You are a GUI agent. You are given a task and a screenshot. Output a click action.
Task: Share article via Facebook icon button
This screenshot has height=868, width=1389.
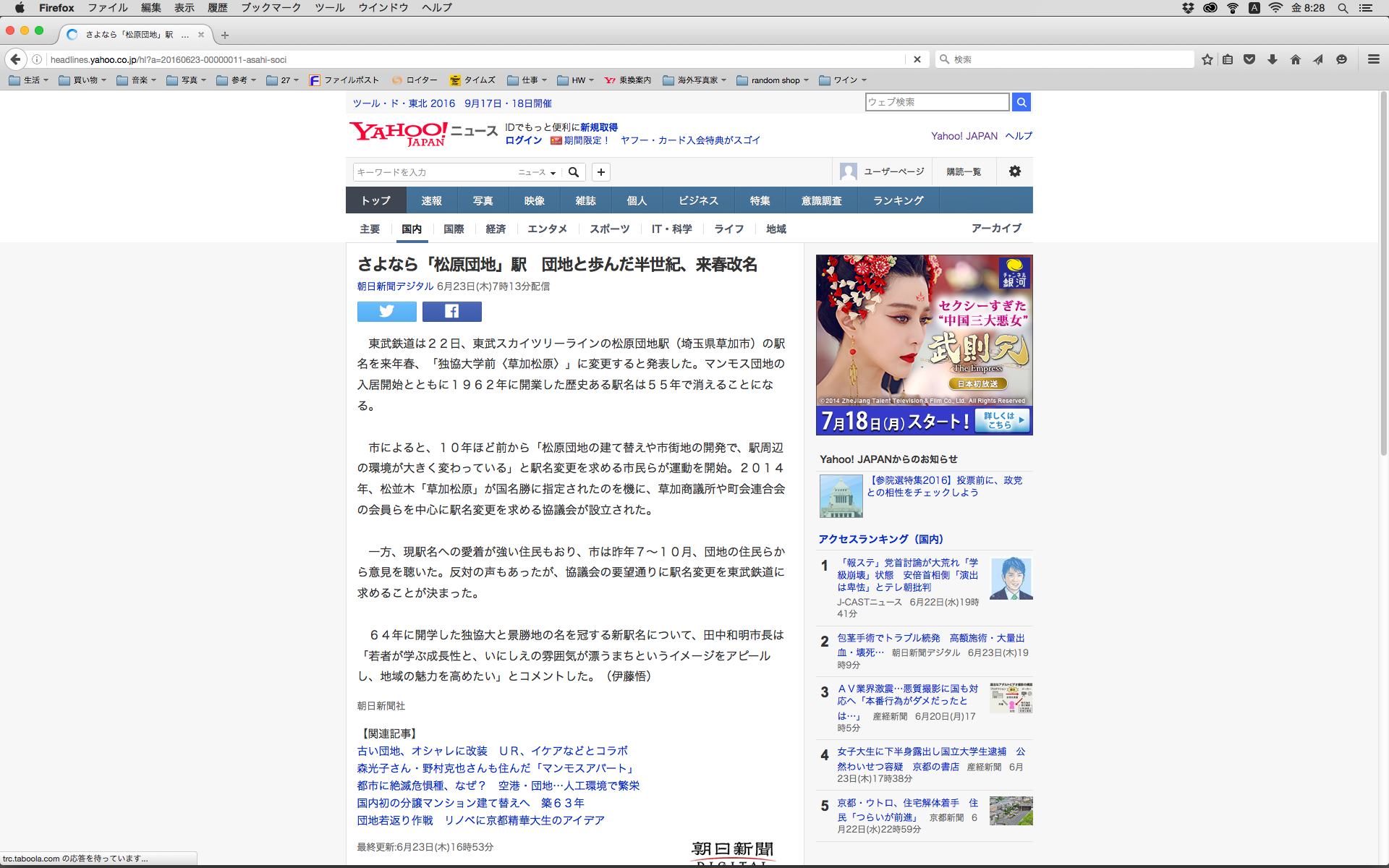coord(451,312)
